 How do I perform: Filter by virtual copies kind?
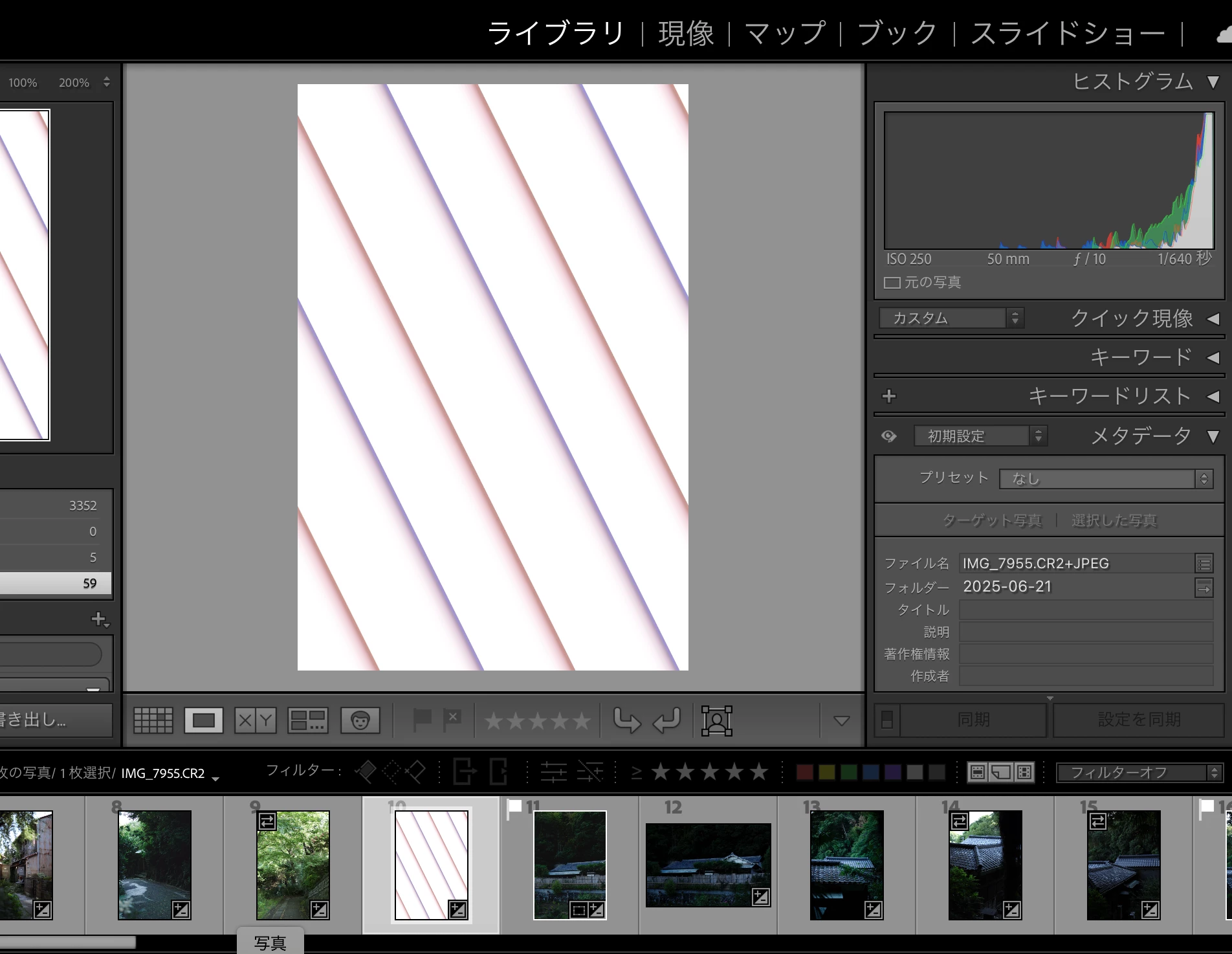(1001, 772)
